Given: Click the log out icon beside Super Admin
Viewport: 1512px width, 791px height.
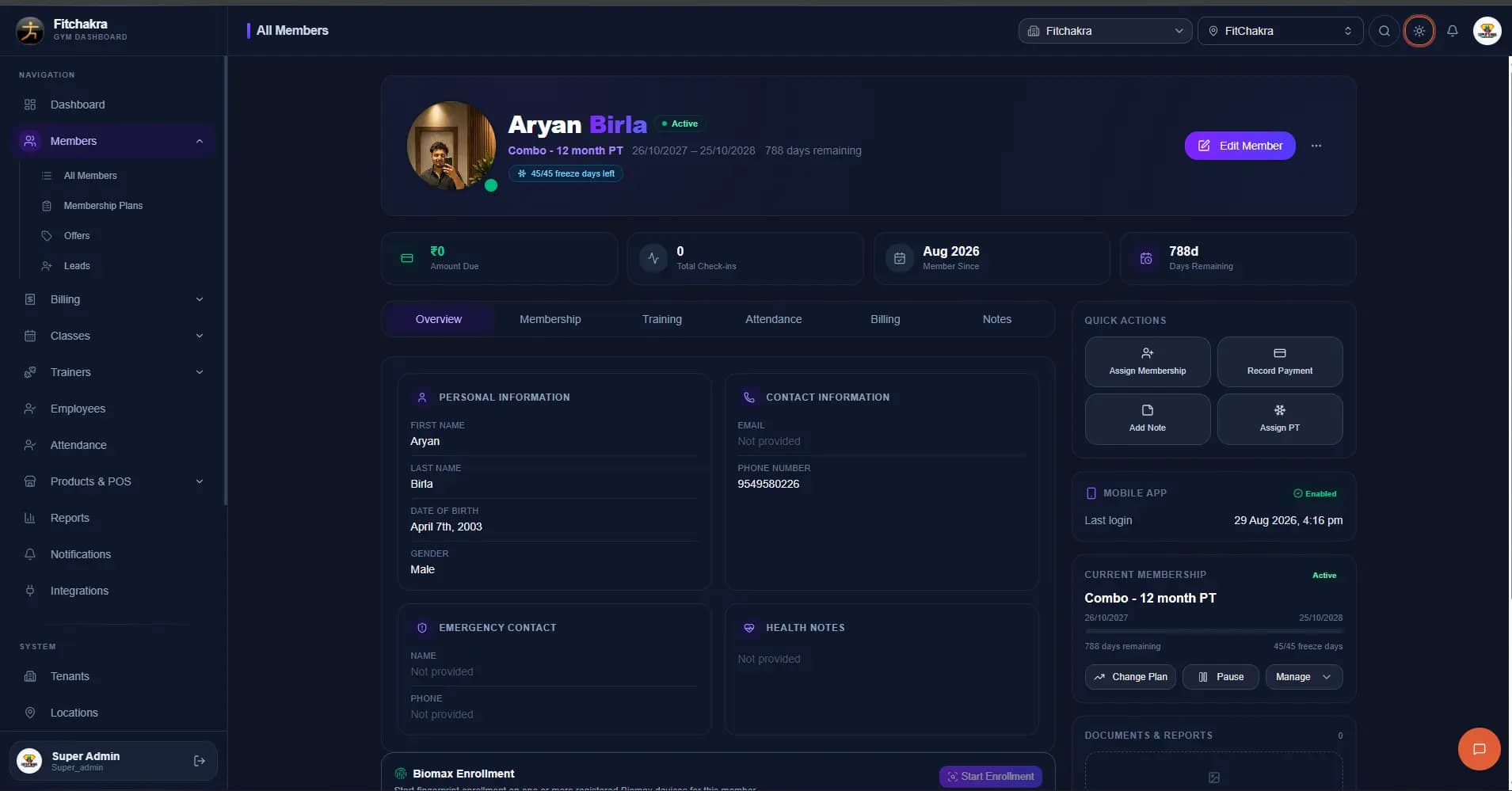Looking at the screenshot, I should [x=200, y=761].
